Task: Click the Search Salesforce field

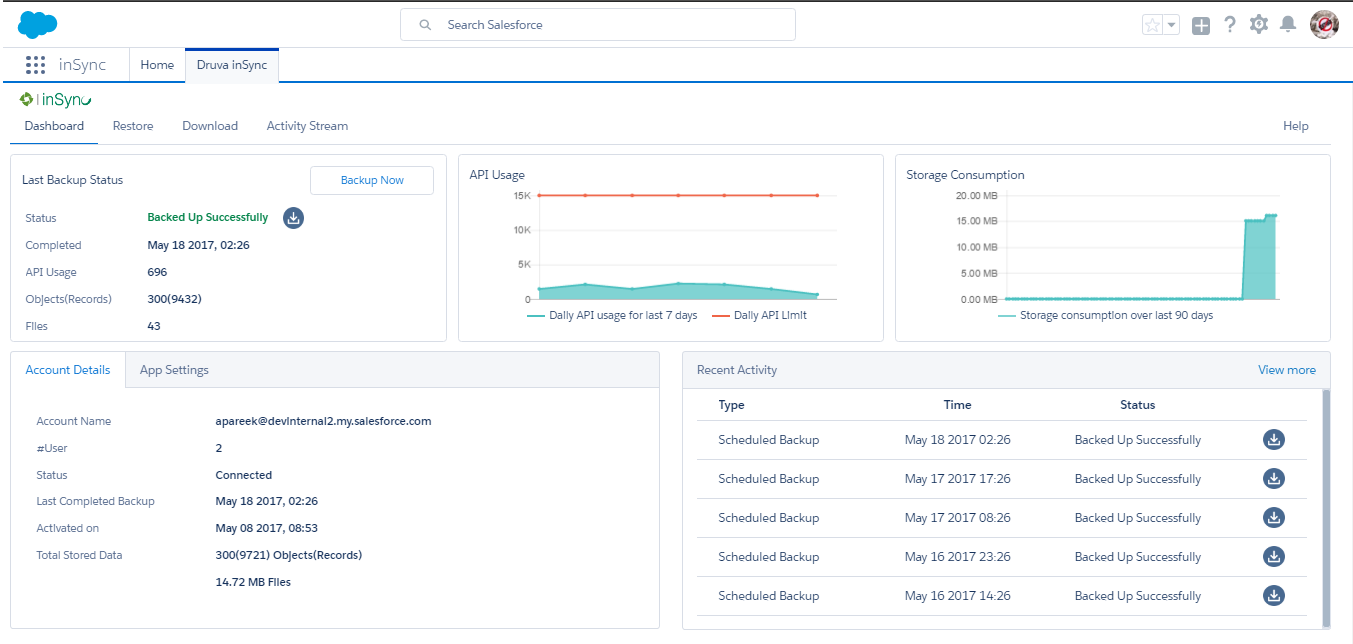Action: point(598,25)
